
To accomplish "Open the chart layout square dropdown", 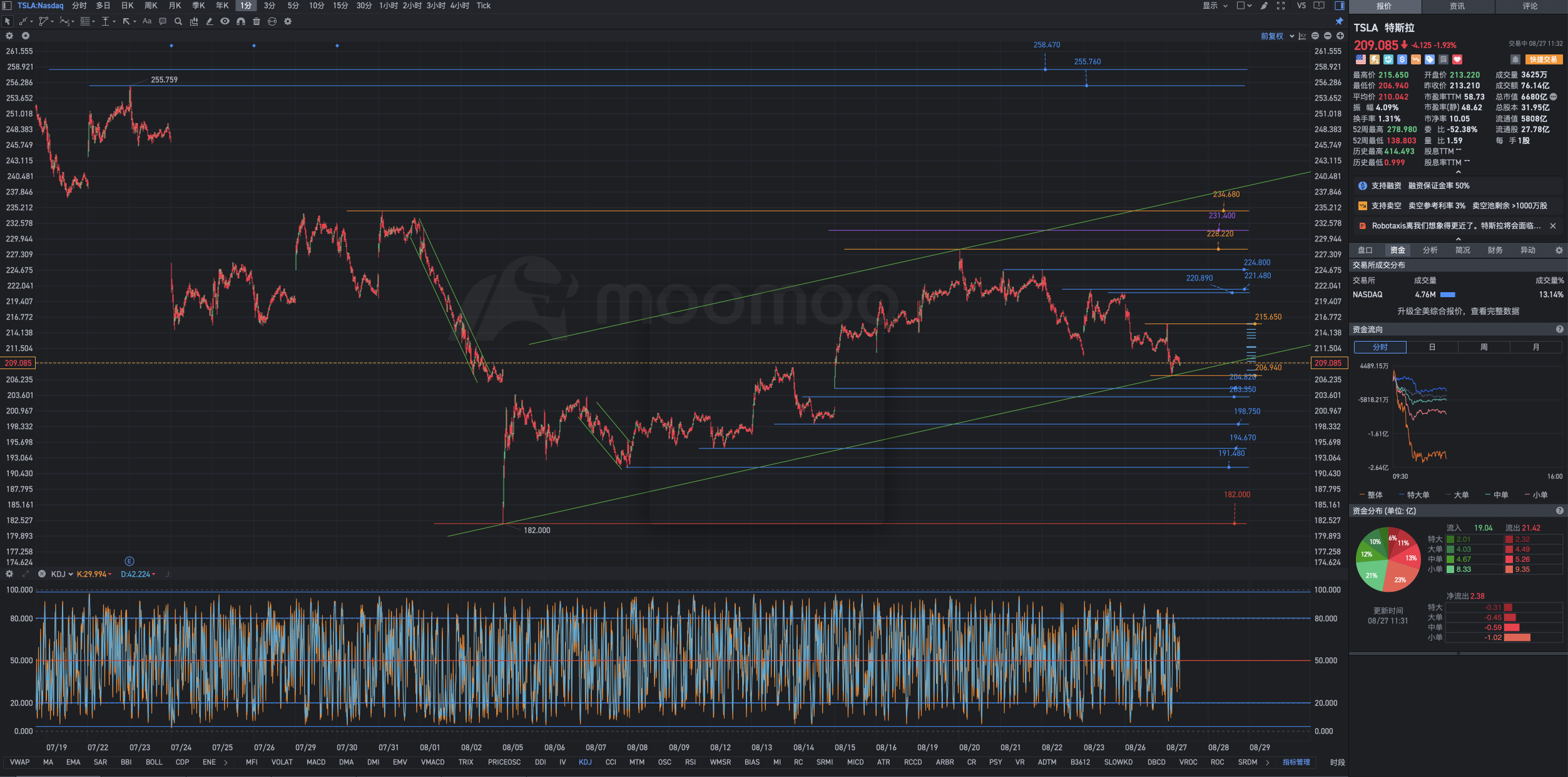I will coord(1244,6).
